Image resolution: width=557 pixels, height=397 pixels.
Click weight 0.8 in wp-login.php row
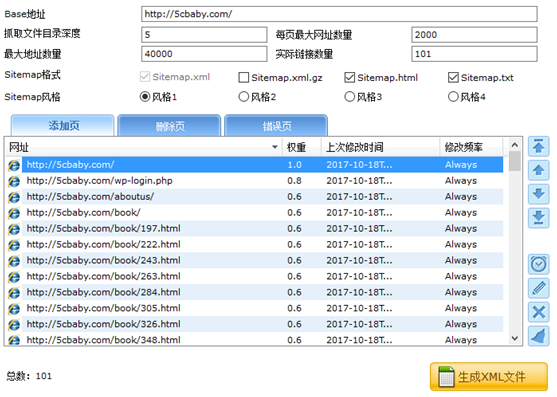point(294,181)
